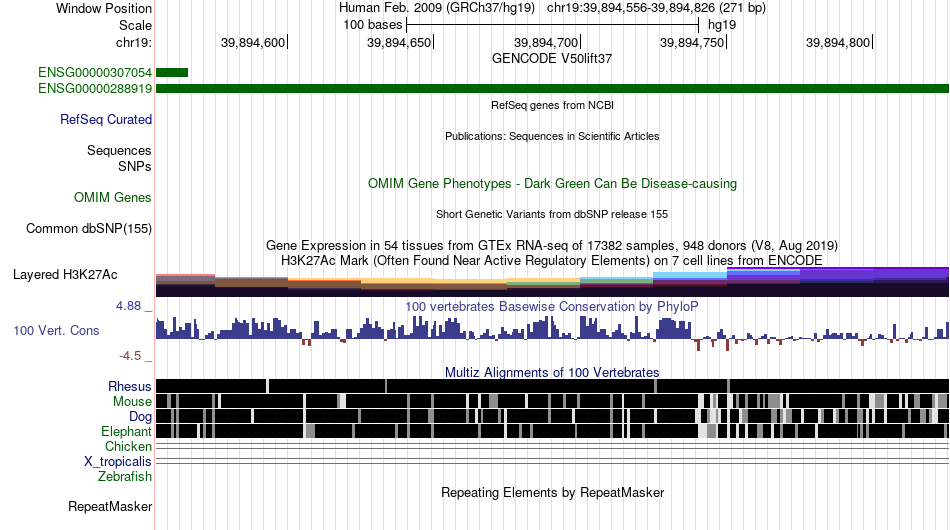950x530 pixels.
Task: Click the Window Position label
Action: tap(104, 8)
